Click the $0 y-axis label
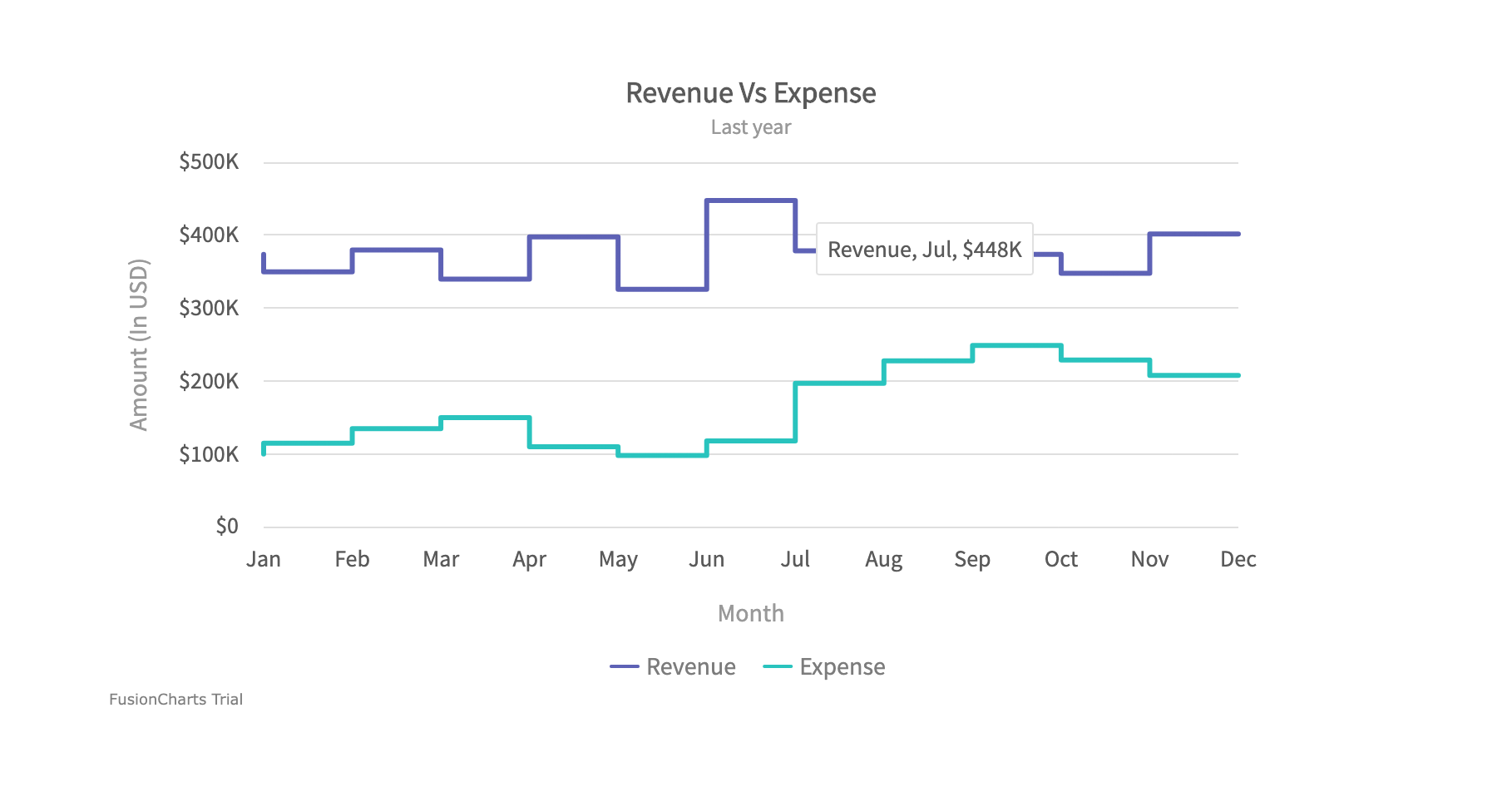This screenshot has width=1512, height=792. (x=226, y=526)
